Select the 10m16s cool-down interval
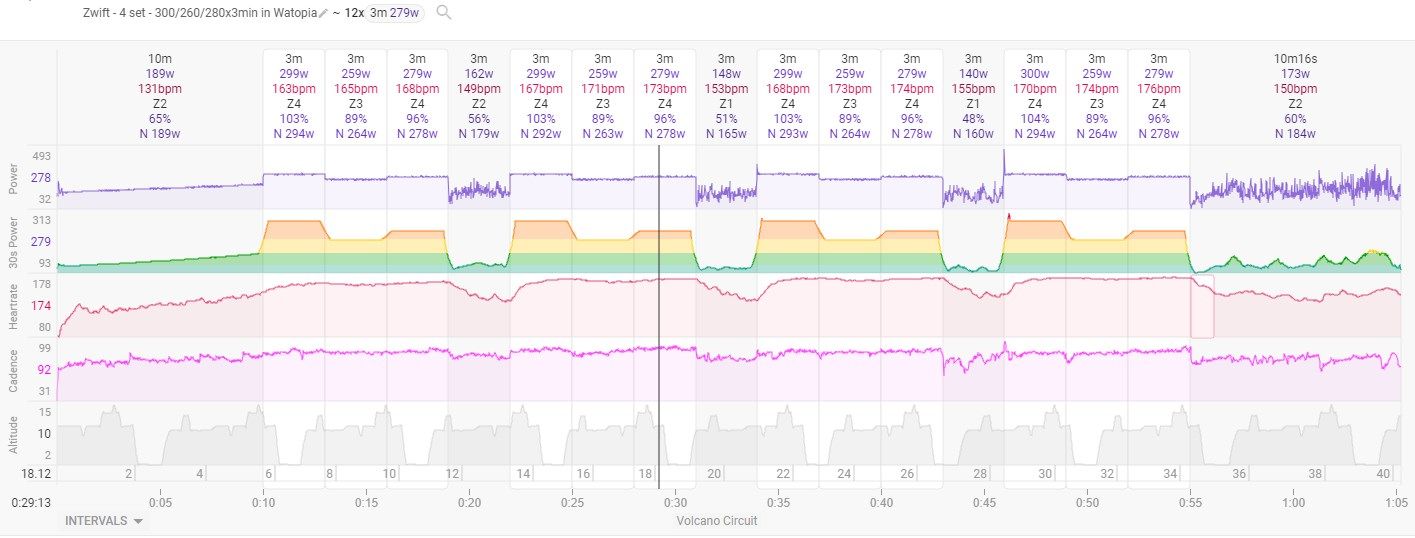1415x538 pixels. (x=1295, y=96)
